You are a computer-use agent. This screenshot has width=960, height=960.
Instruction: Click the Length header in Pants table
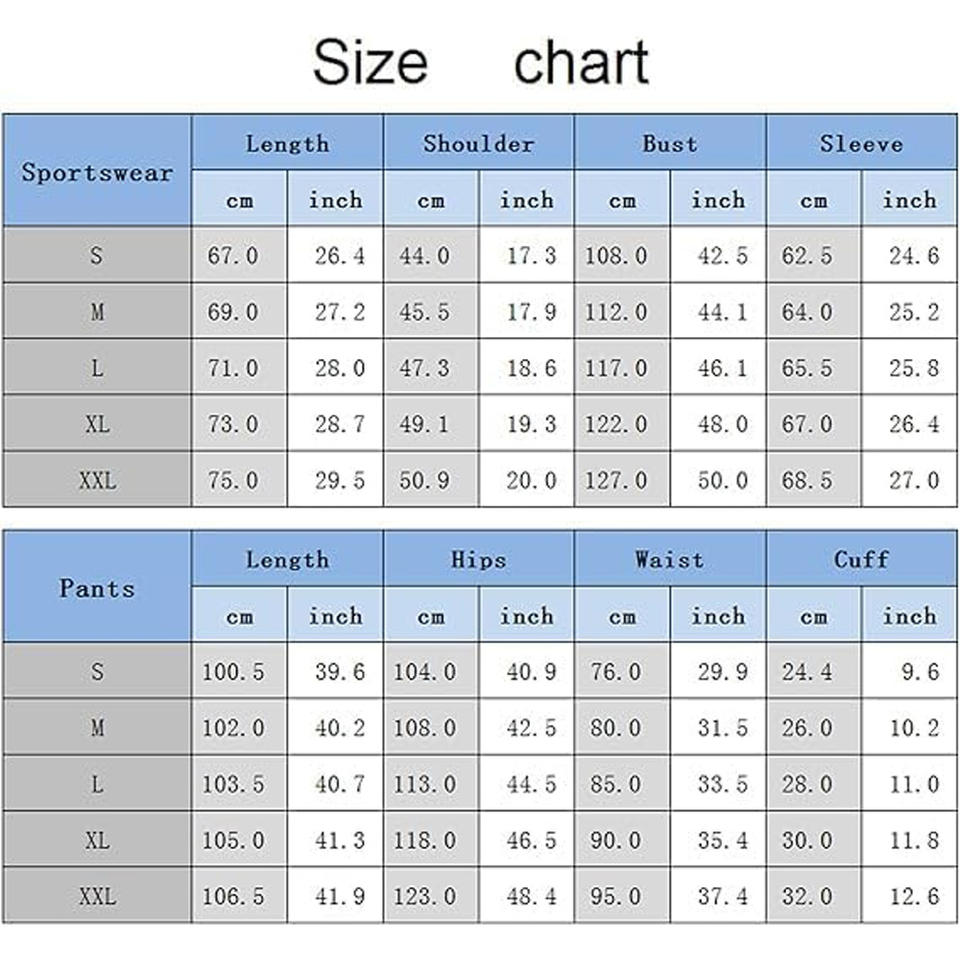287,560
